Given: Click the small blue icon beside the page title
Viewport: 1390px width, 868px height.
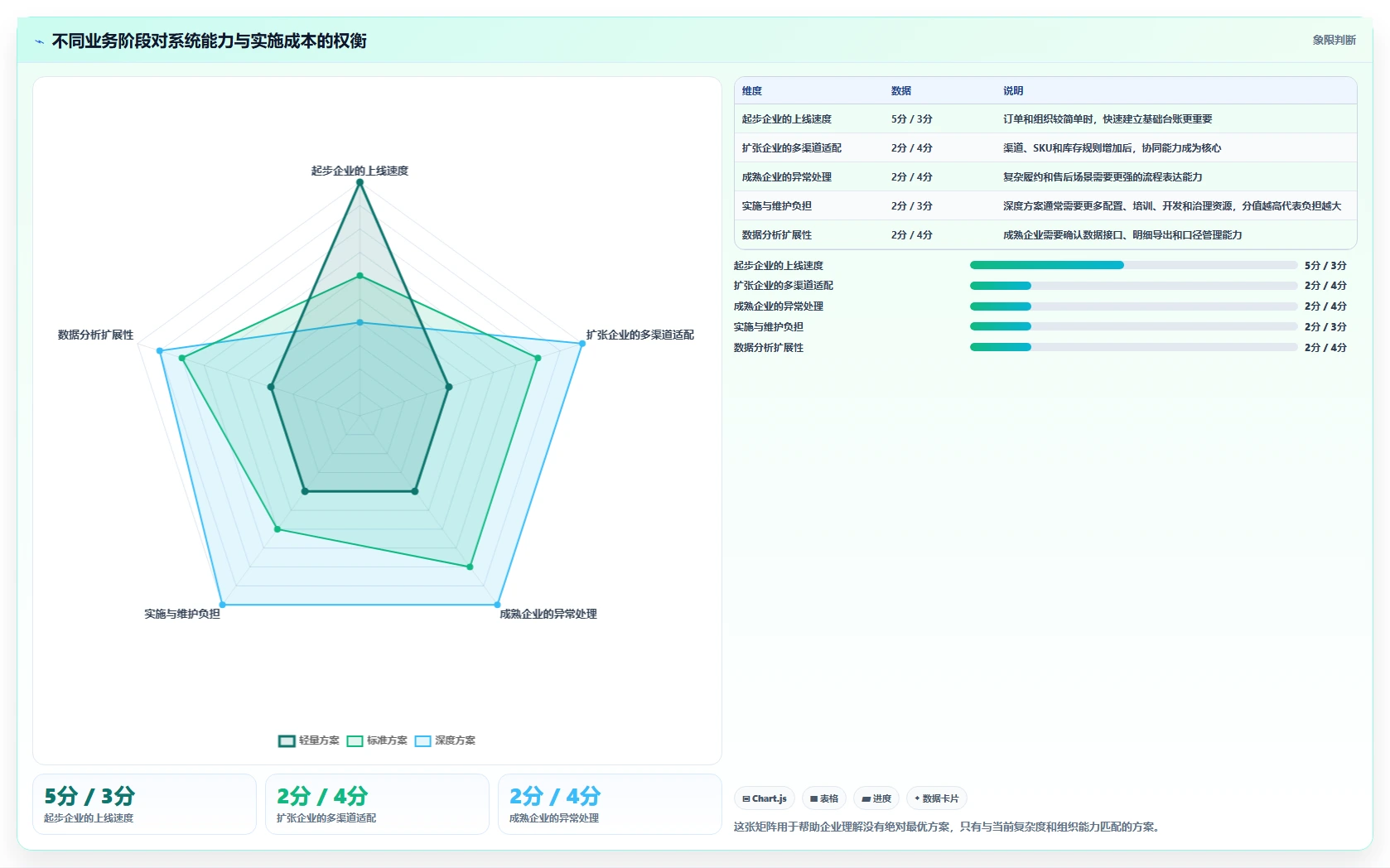Looking at the screenshot, I should tap(39, 41).
